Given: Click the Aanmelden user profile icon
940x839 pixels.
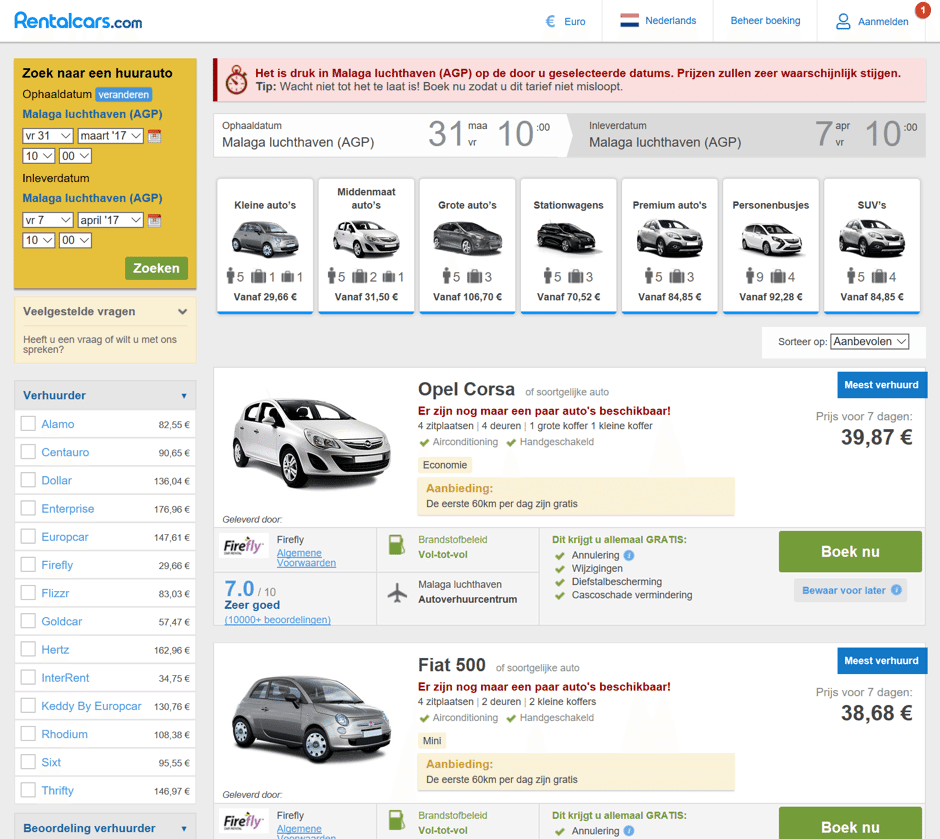Looking at the screenshot, I should [844, 21].
